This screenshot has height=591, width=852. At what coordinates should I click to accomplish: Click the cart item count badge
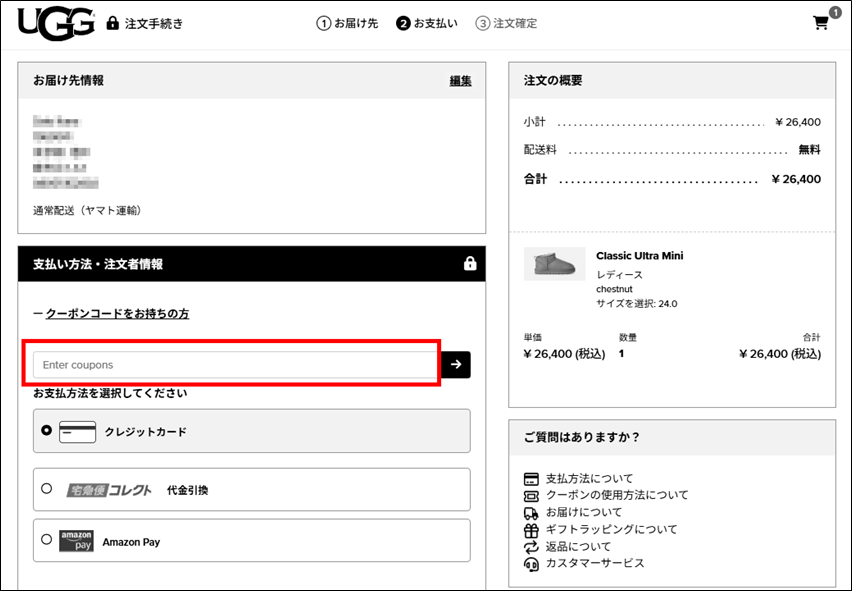point(835,12)
